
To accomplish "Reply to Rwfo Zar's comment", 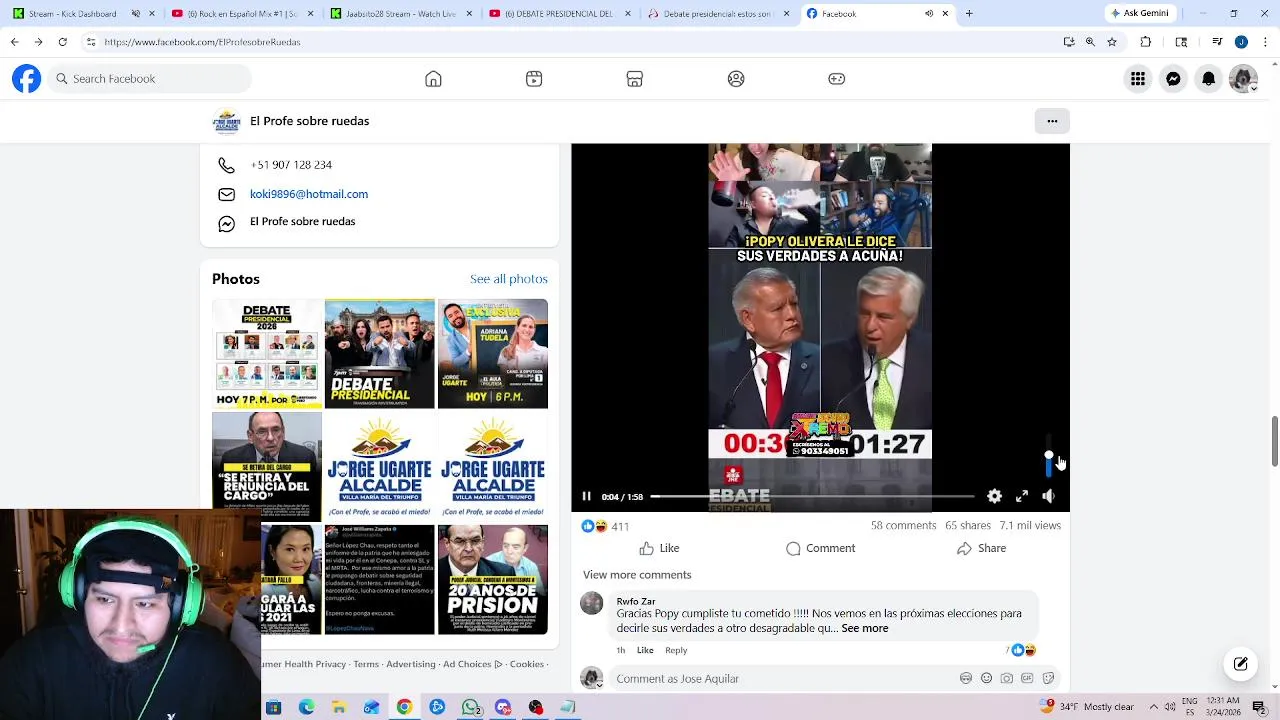I will 676,650.
